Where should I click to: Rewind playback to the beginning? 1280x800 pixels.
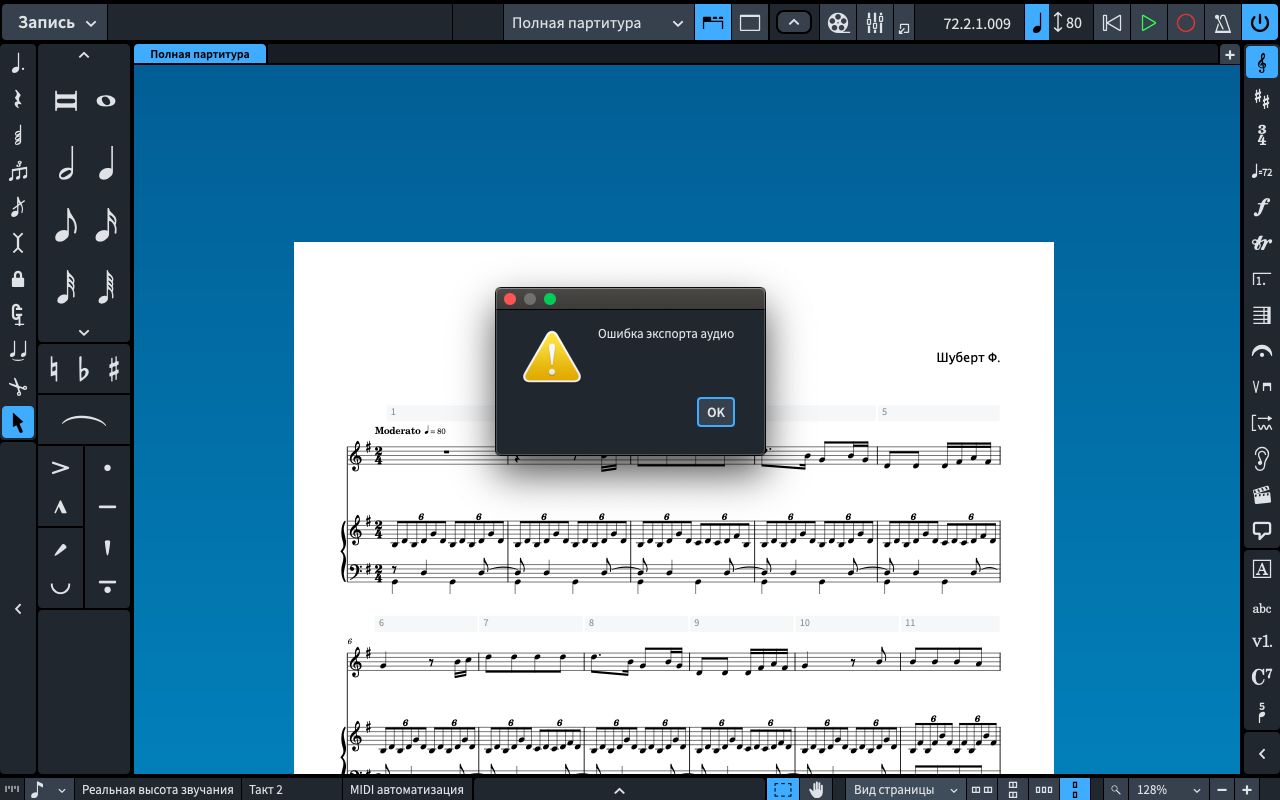tap(1112, 22)
